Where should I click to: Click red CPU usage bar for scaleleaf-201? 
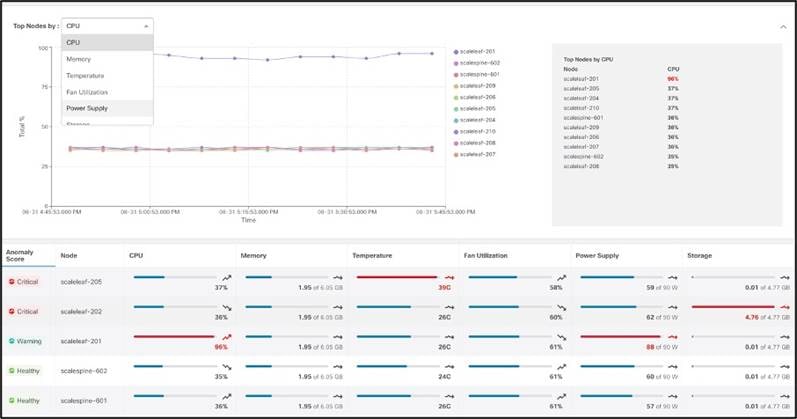click(x=174, y=337)
